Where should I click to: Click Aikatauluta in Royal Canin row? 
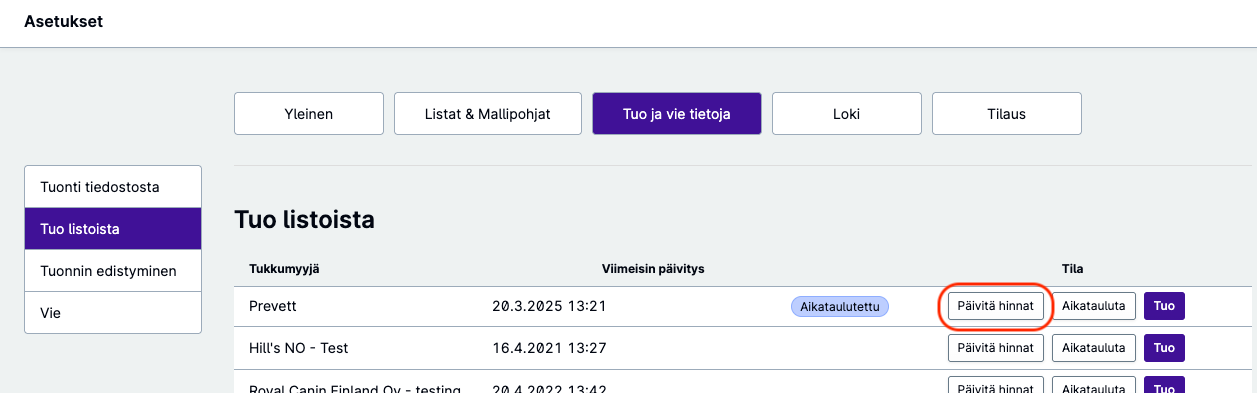click(1094, 385)
